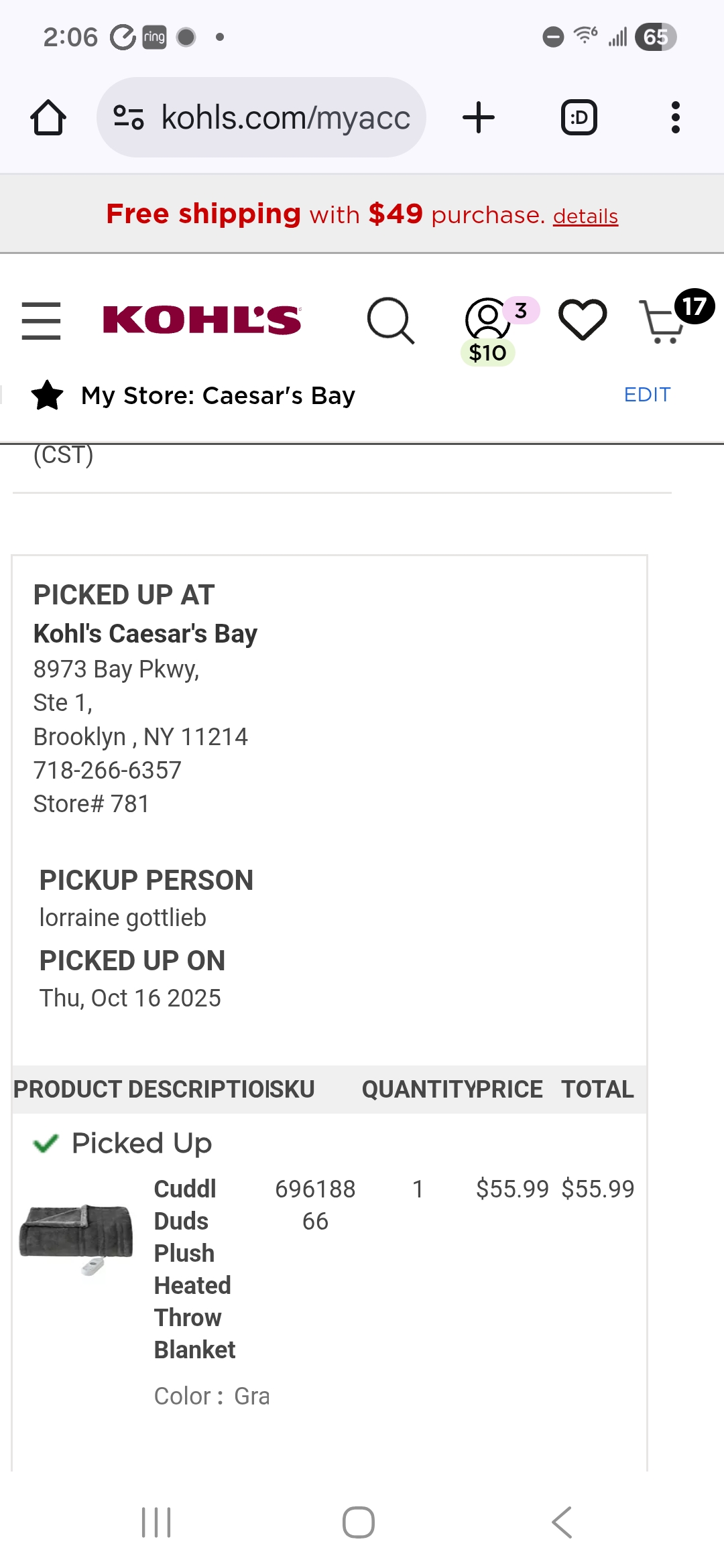Open the Kohl's hamburger menu
Image resolution: width=724 pixels, height=1568 pixels.
(x=41, y=320)
